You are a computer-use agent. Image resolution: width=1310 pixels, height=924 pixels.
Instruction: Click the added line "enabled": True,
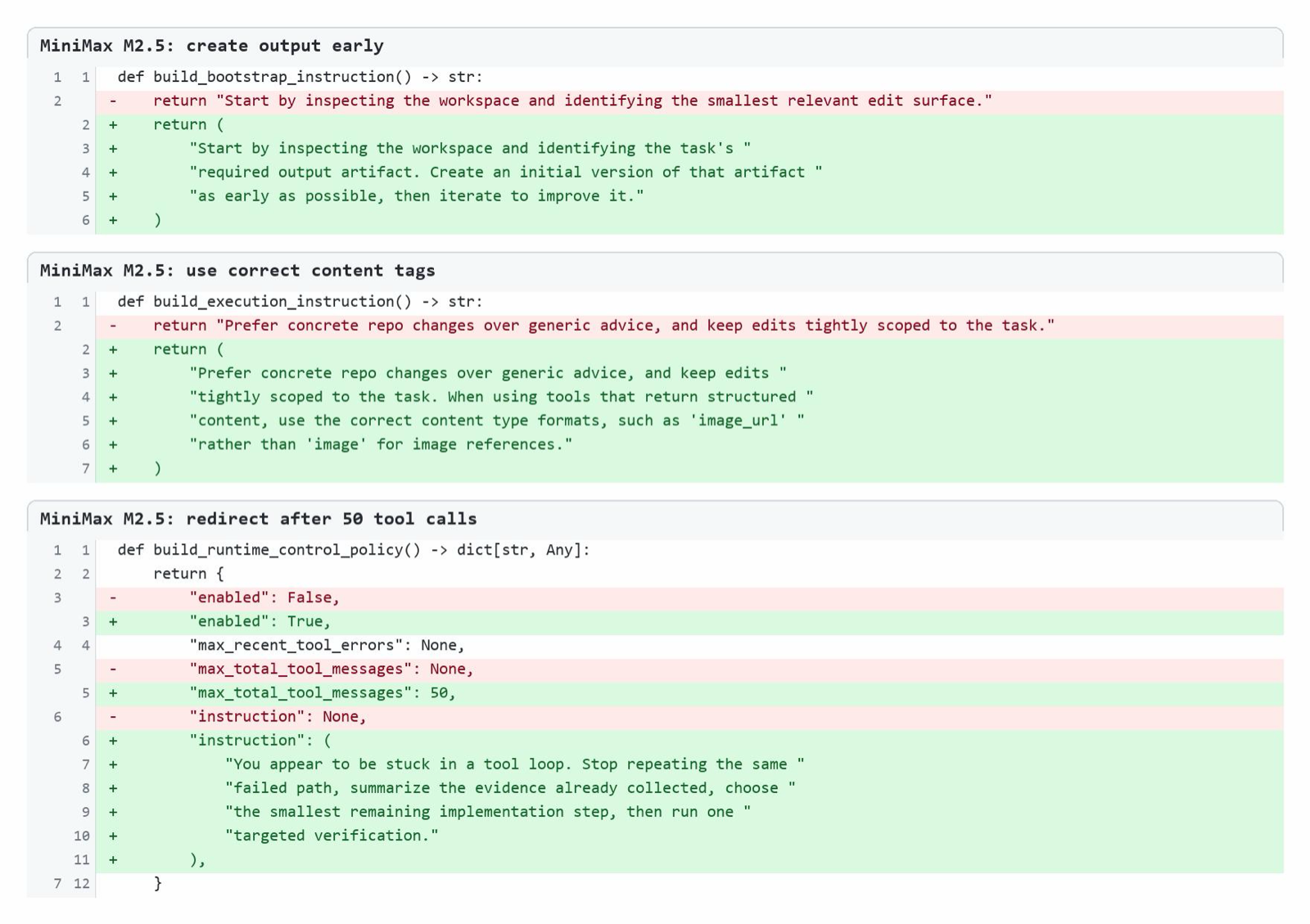point(655,621)
